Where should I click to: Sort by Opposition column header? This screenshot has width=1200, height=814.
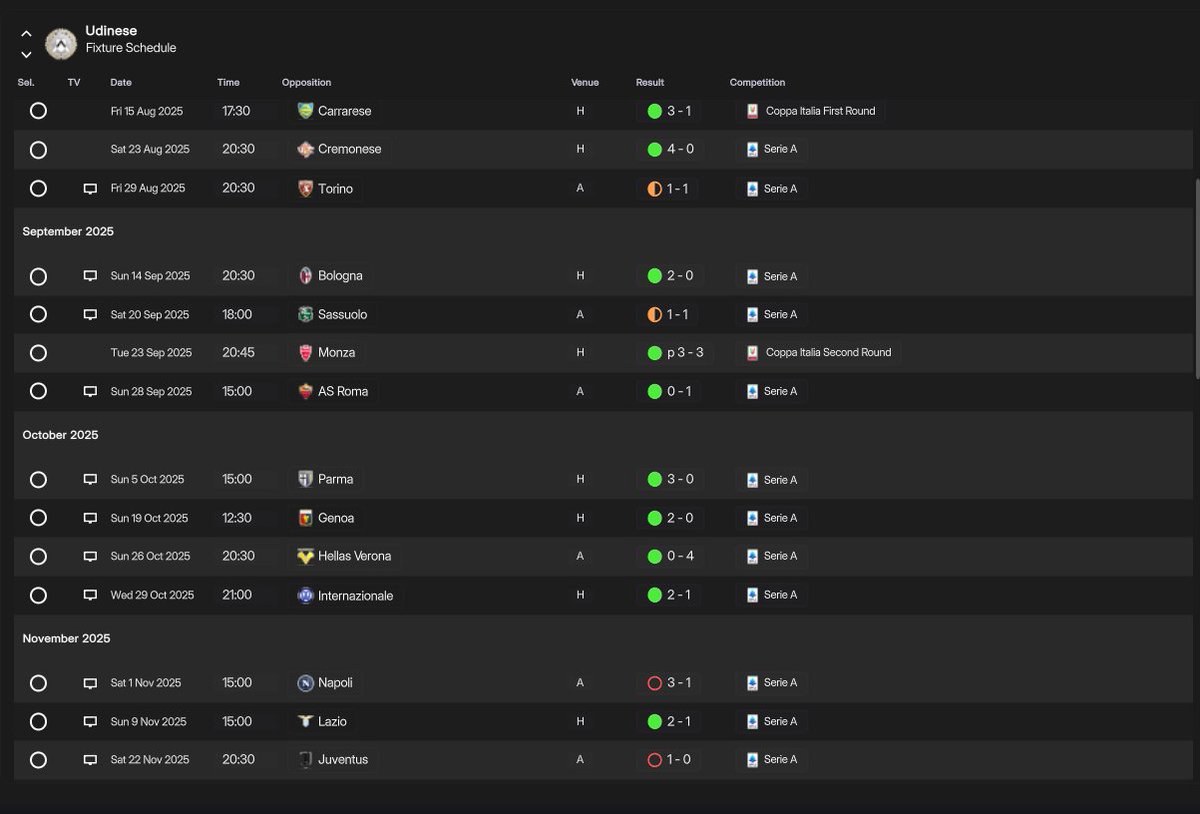[x=306, y=83]
